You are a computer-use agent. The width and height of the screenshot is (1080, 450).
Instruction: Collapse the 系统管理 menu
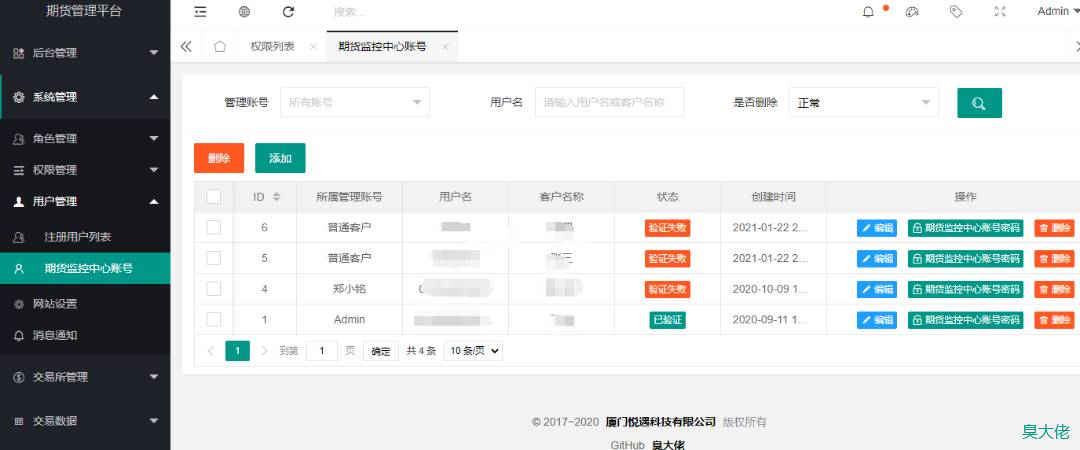click(x=154, y=97)
